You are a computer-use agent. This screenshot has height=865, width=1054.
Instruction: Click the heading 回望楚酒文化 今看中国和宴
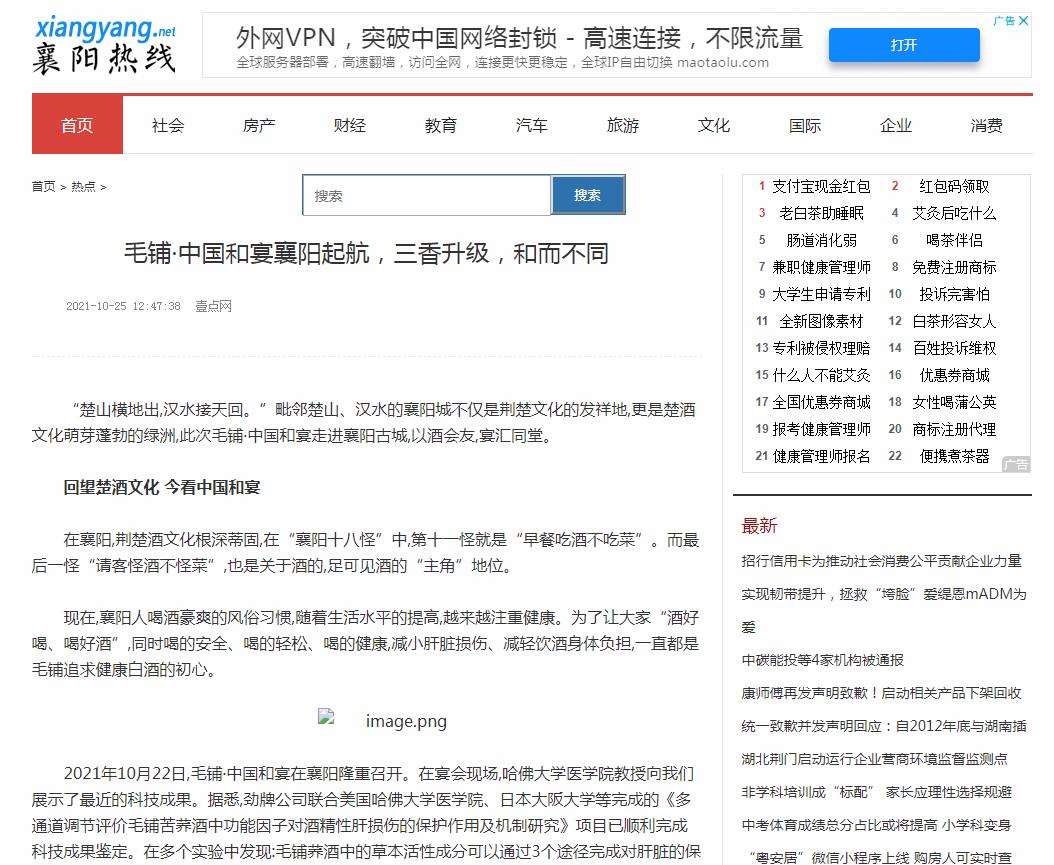pyautogui.click(x=162, y=487)
